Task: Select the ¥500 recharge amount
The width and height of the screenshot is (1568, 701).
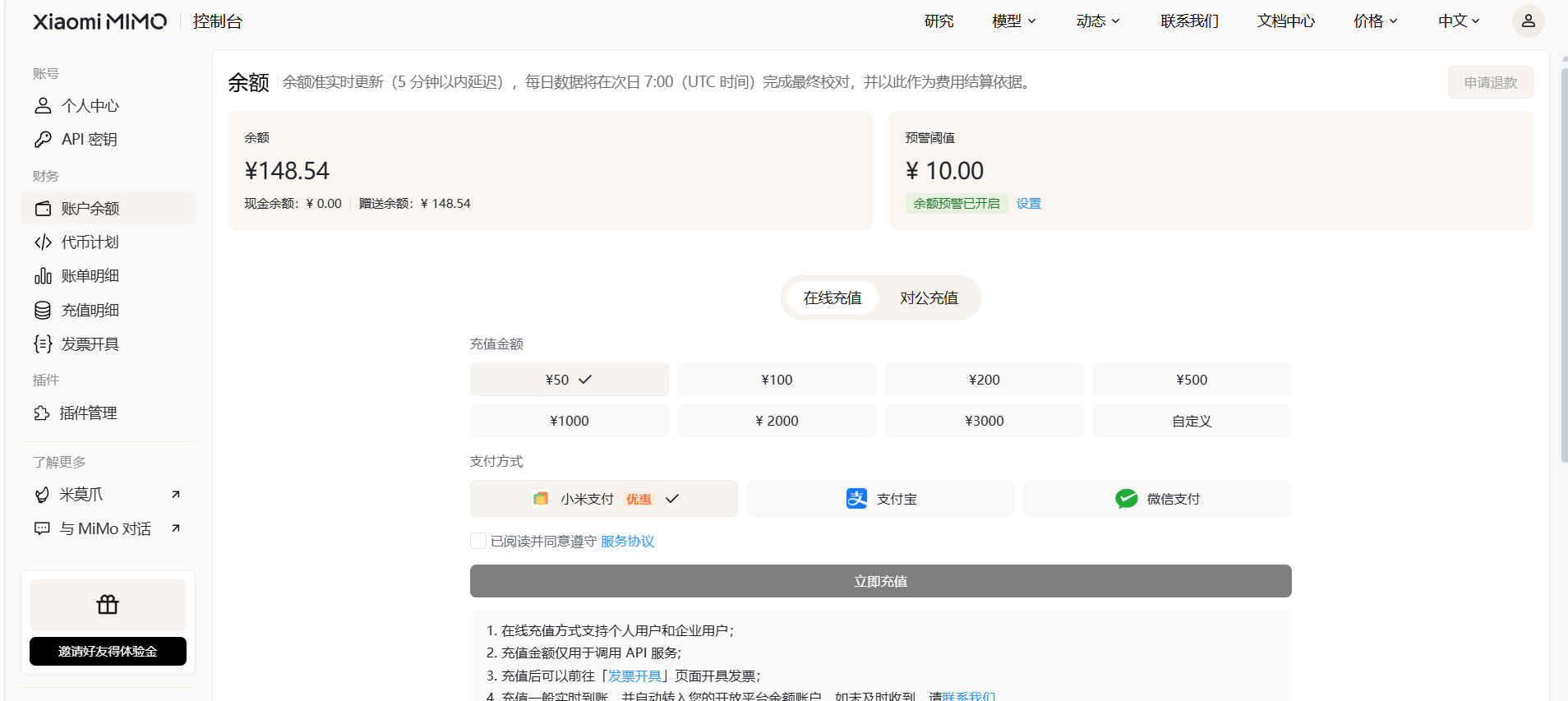Action: click(1192, 380)
